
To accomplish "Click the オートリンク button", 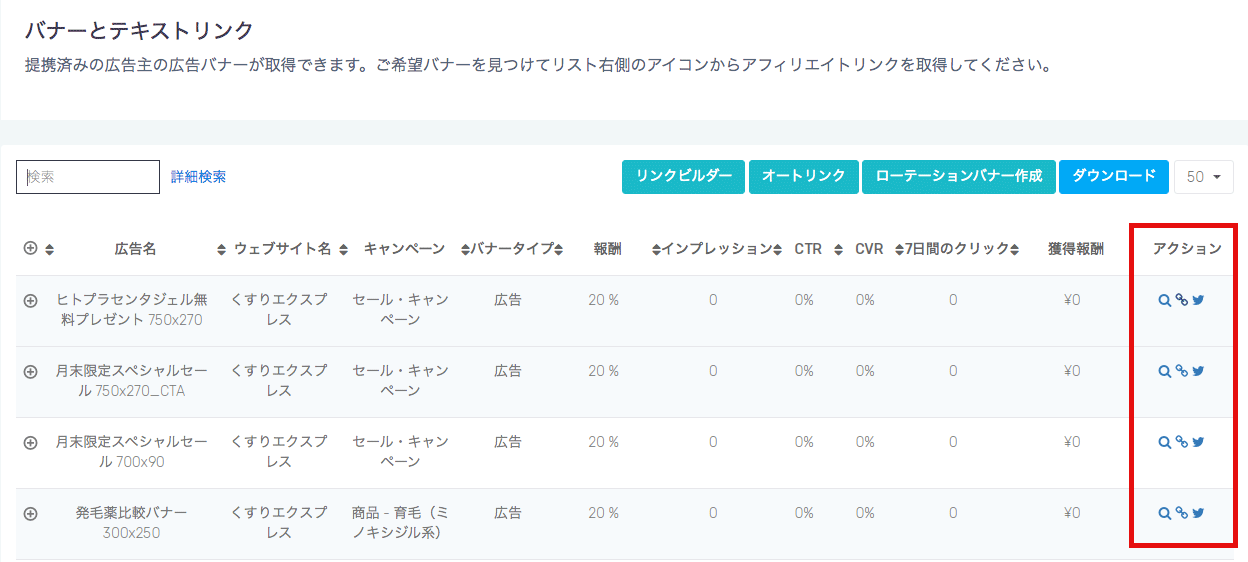I will (x=804, y=176).
